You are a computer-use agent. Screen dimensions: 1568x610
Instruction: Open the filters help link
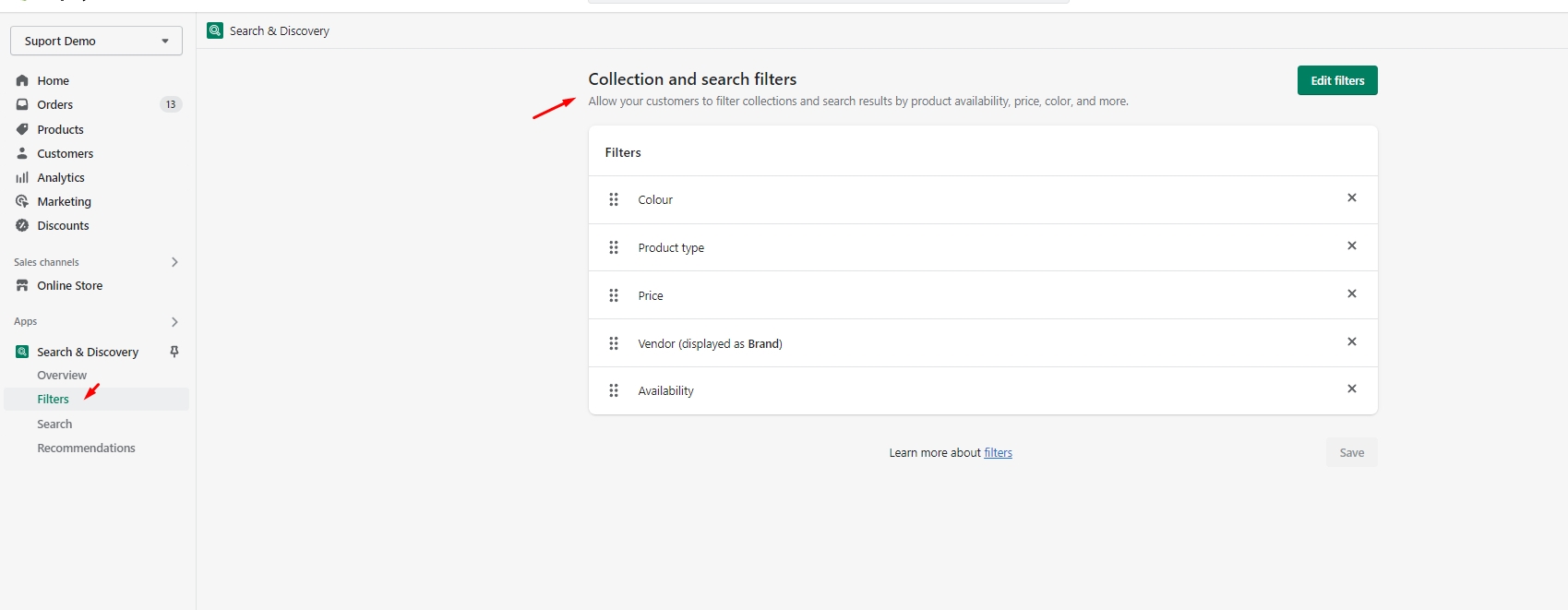coord(998,452)
